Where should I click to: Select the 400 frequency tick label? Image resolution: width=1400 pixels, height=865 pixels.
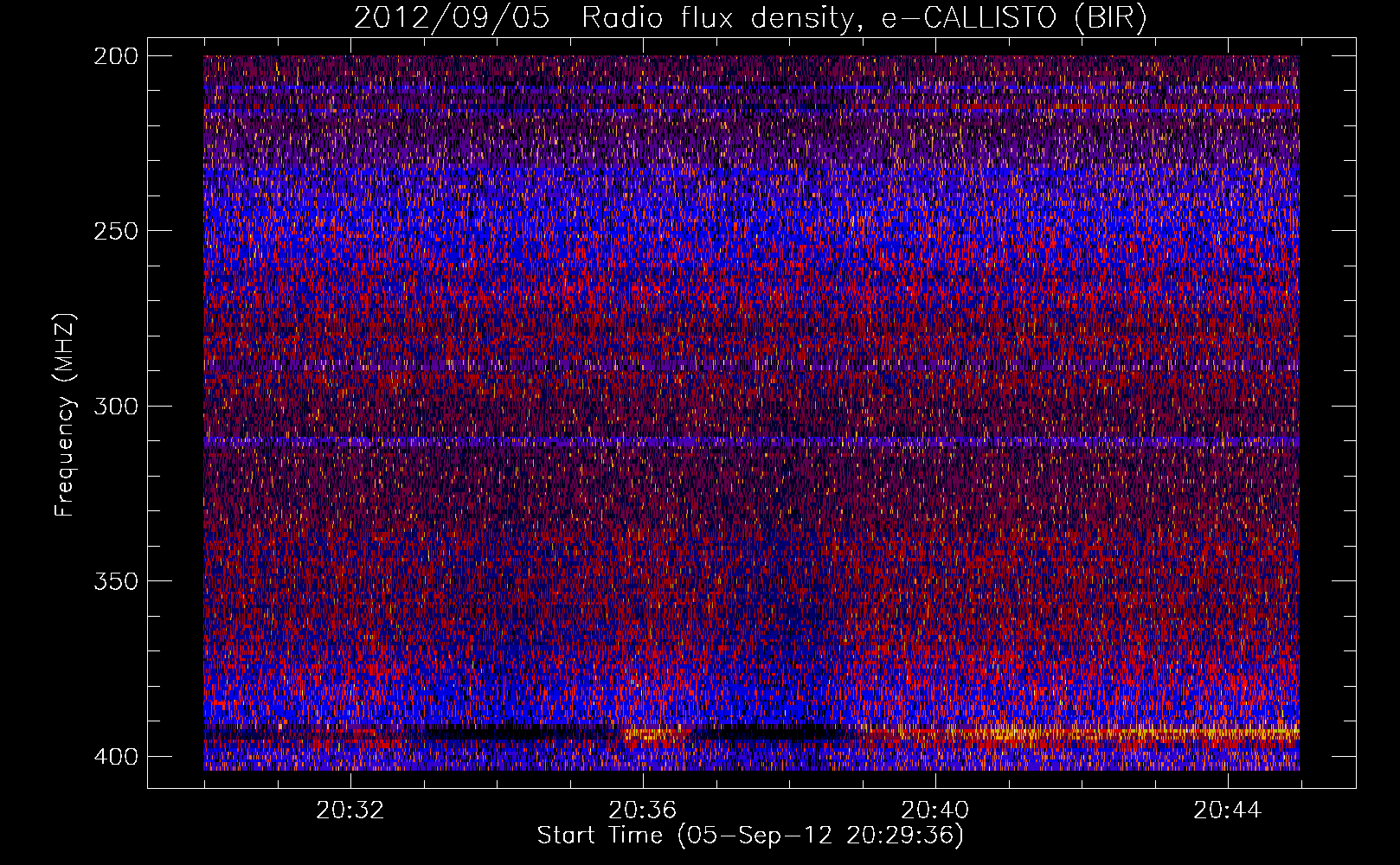[x=116, y=757]
